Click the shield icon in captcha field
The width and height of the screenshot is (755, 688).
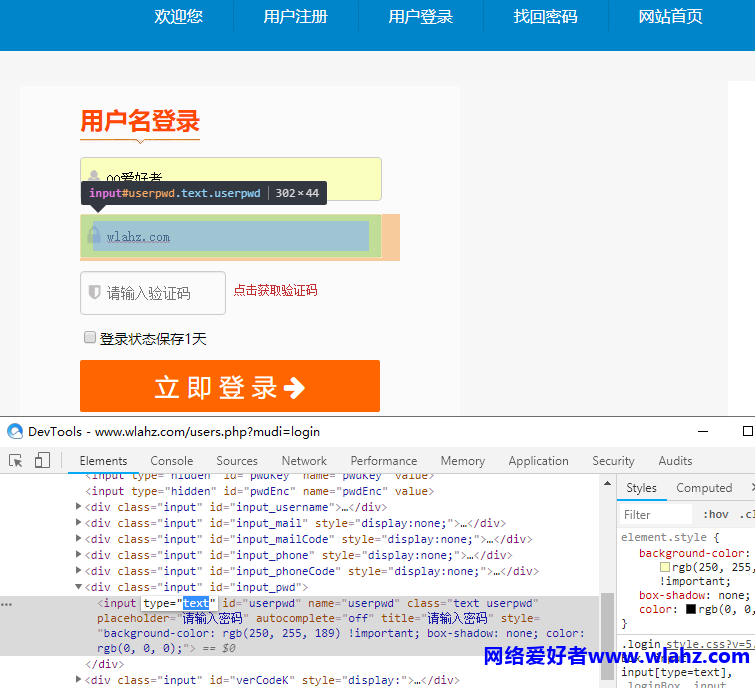coord(94,292)
